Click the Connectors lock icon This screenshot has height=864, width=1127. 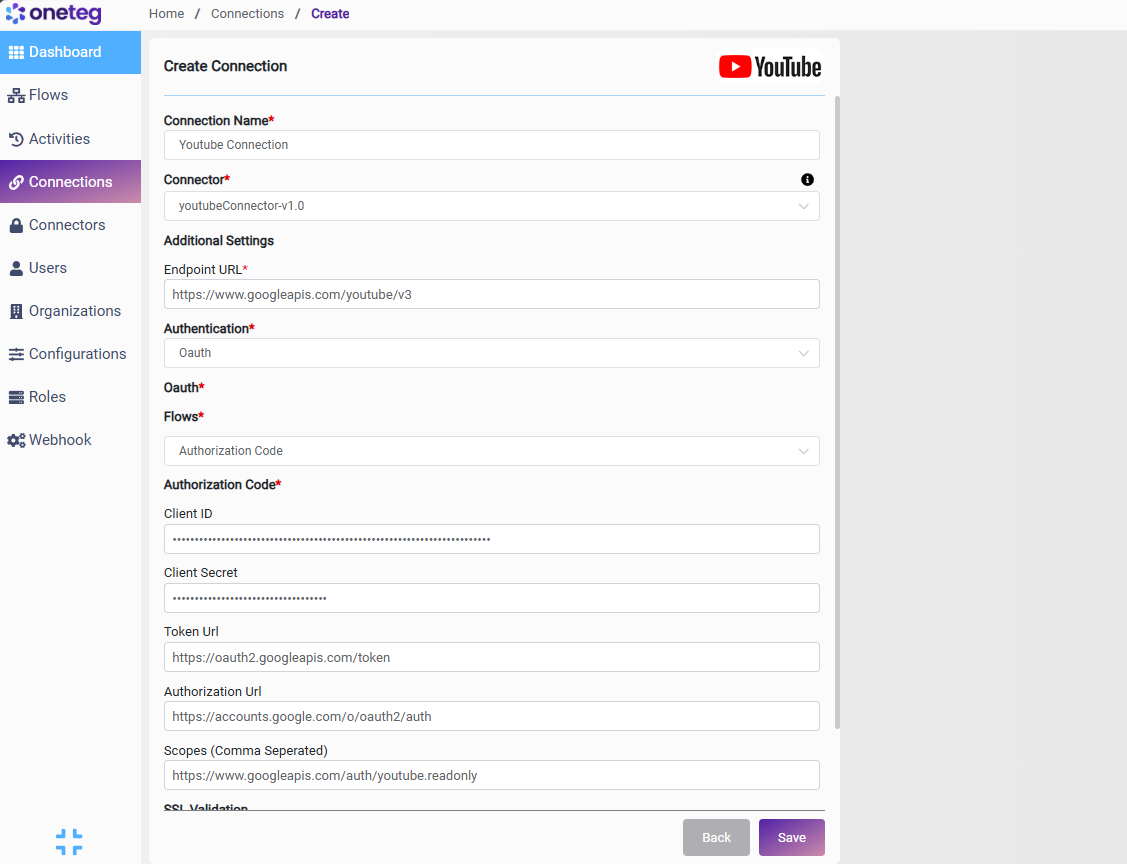click(16, 225)
